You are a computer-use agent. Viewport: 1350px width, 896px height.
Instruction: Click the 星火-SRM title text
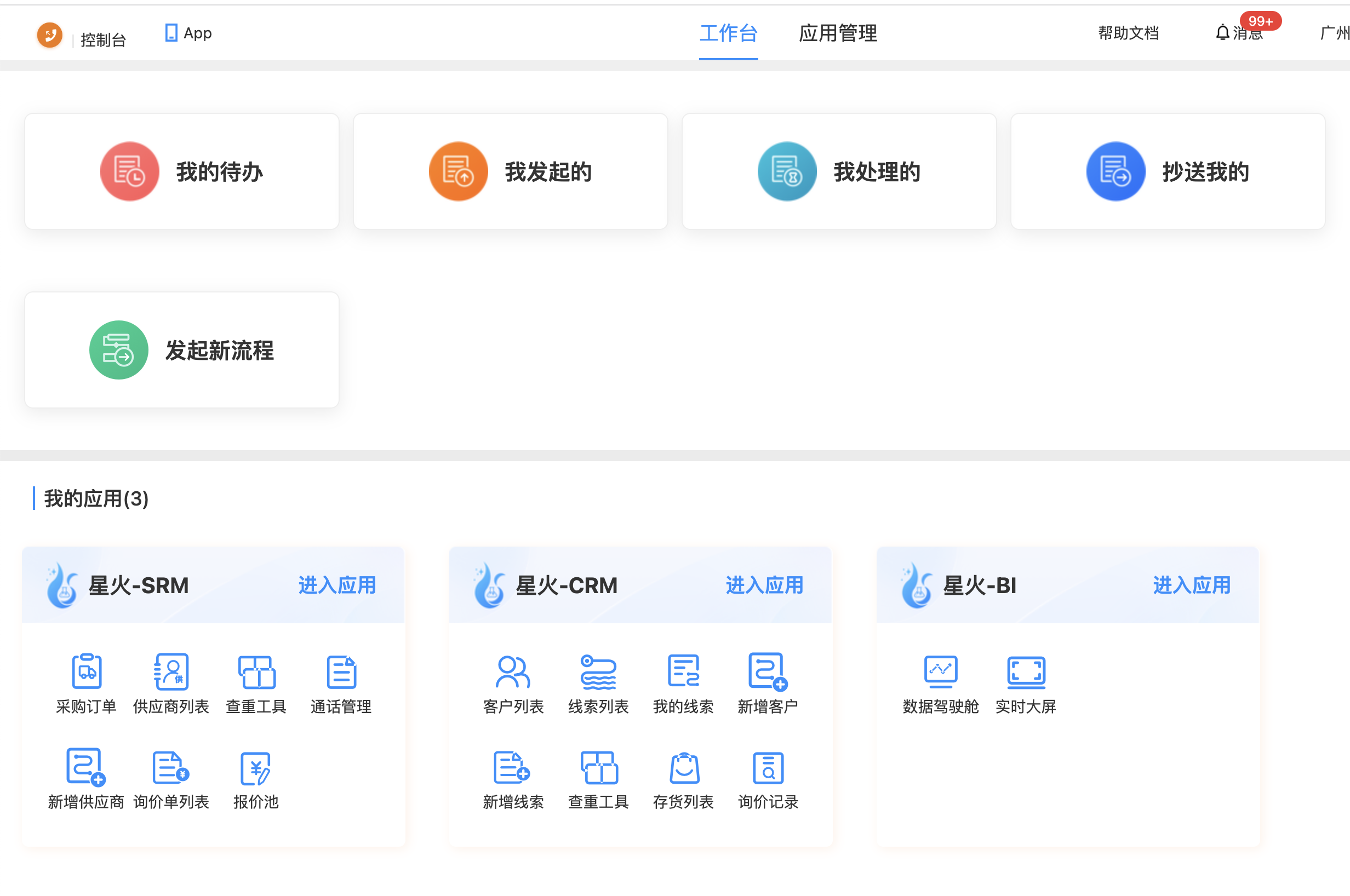pos(138,585)
